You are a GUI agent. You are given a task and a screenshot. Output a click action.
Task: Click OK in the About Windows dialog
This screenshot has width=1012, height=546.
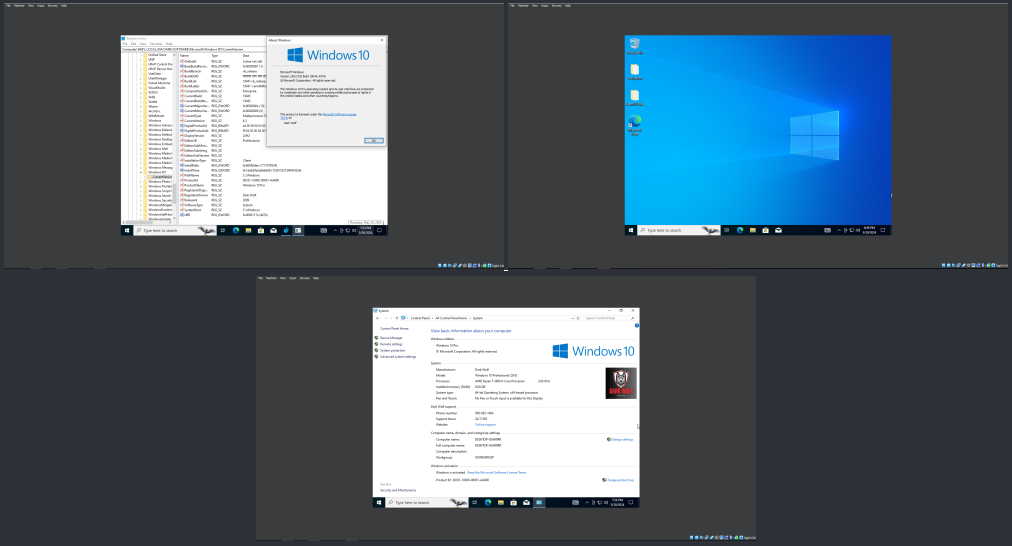coord(374,140)
